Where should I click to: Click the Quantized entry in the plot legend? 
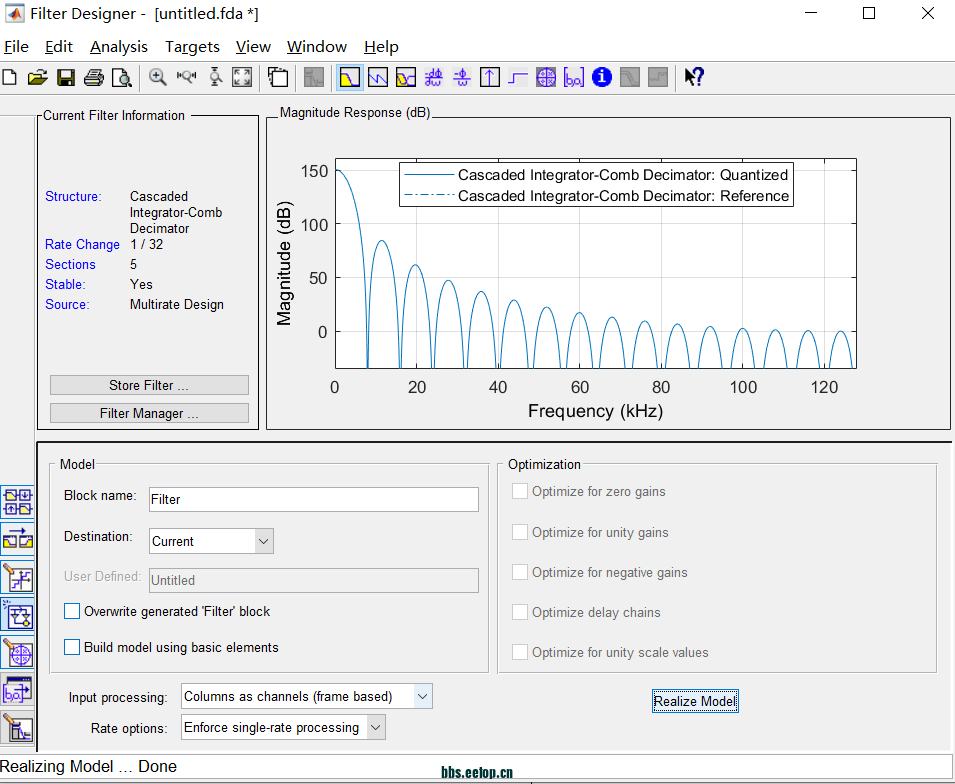[x=597, y=175]
